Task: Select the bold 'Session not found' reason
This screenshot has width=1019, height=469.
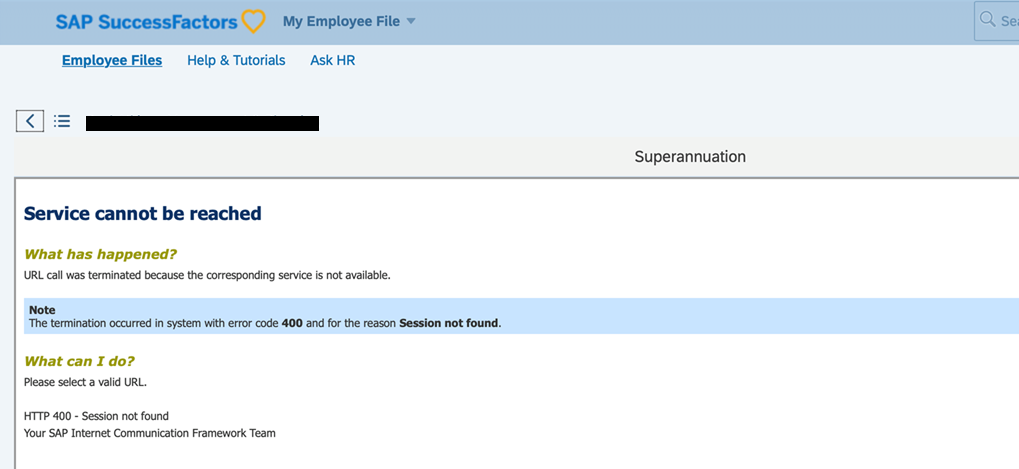Action: click(x=448, y=323)
